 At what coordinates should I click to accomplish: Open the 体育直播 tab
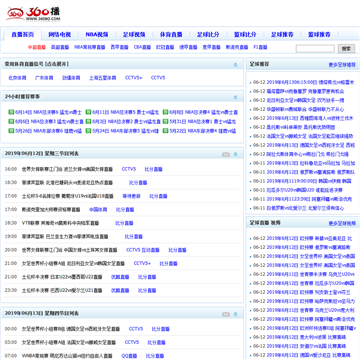(171, 35)
